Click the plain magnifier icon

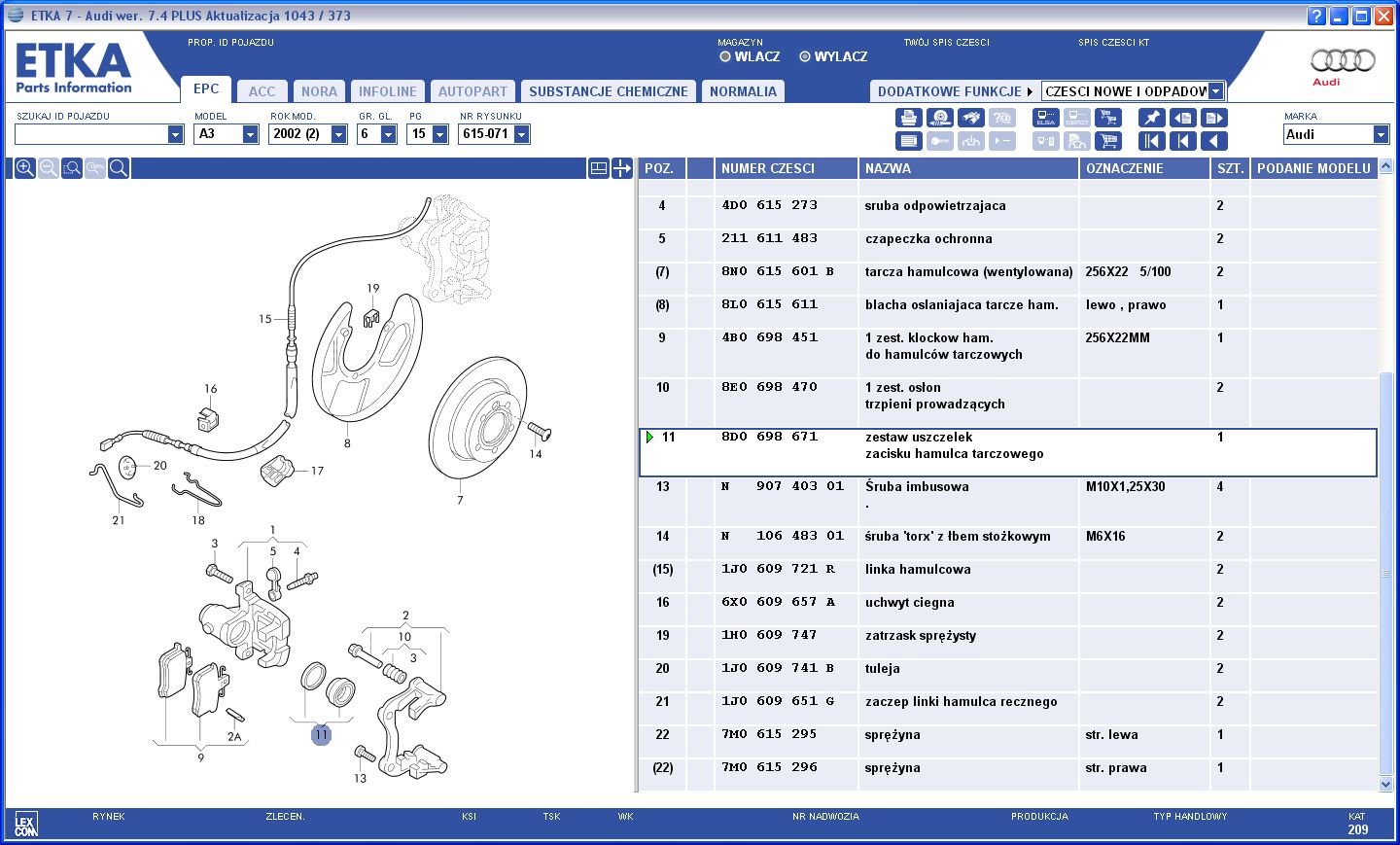coord(119,168)
